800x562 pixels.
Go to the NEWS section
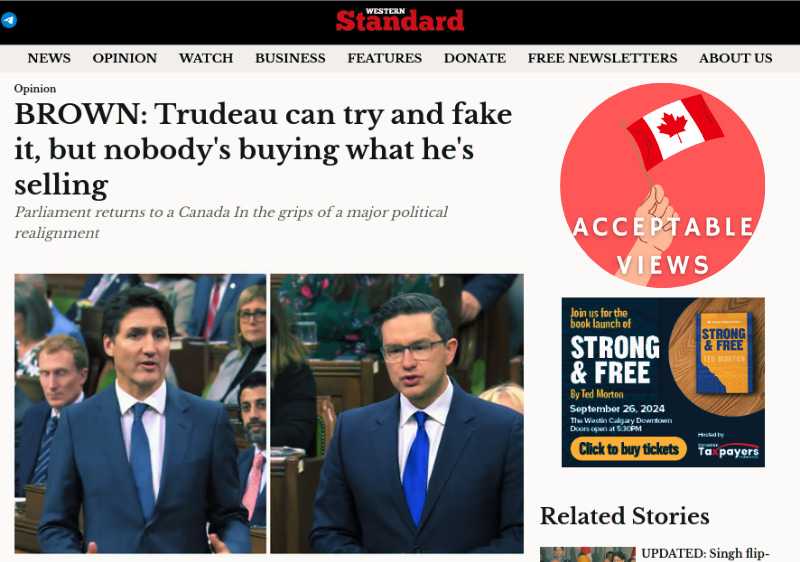pos(49,58)
